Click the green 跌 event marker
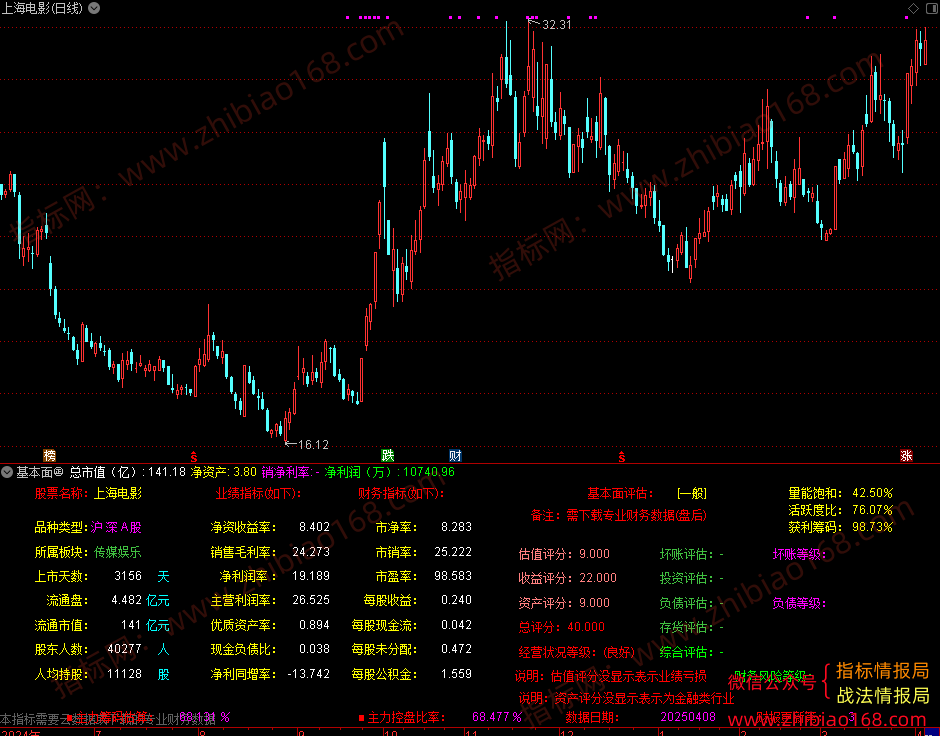 tap(388, 456)
